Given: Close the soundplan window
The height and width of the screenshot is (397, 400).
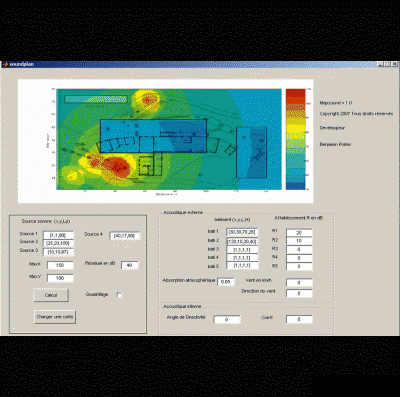Looking at the screenshot, I should click(394, 64).
